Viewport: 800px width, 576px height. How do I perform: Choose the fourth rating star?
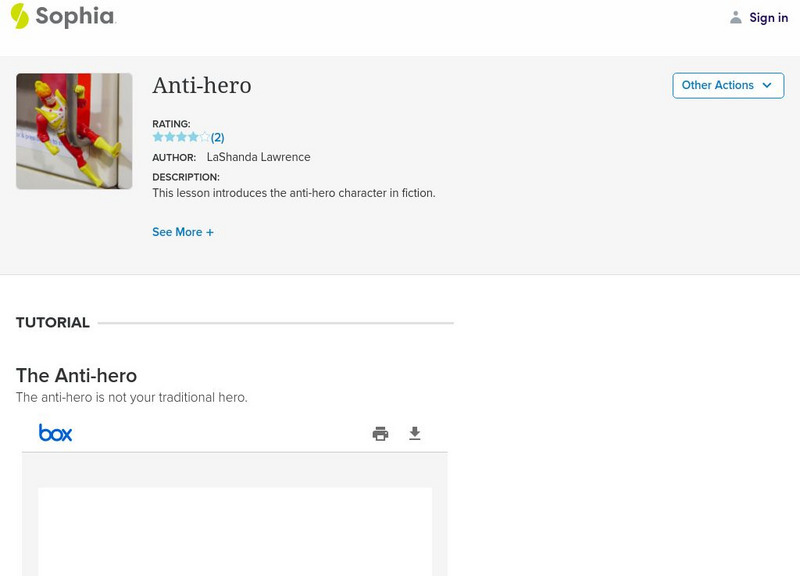pos(194,137)
